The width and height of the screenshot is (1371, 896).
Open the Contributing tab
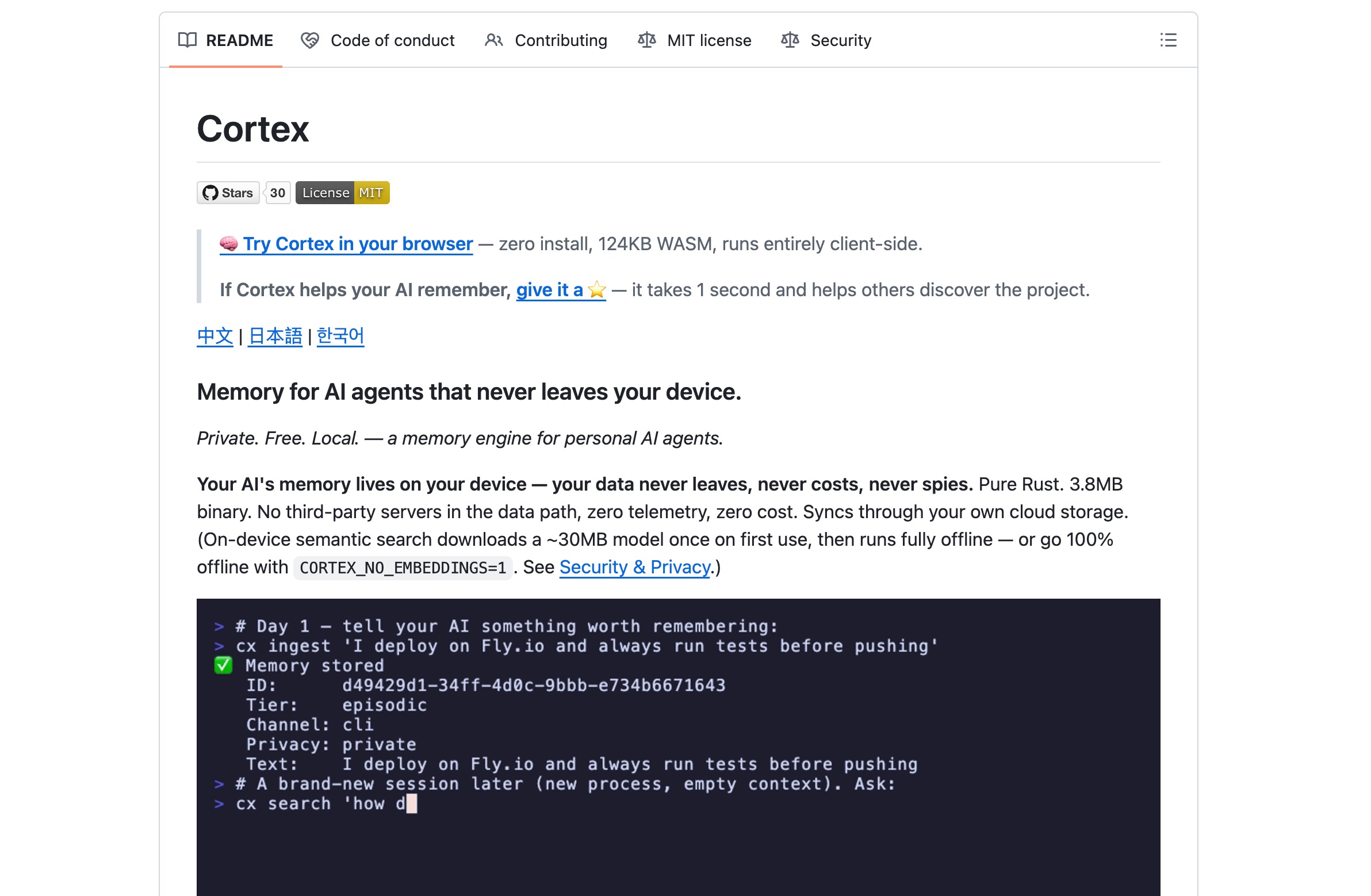point(546,40)
